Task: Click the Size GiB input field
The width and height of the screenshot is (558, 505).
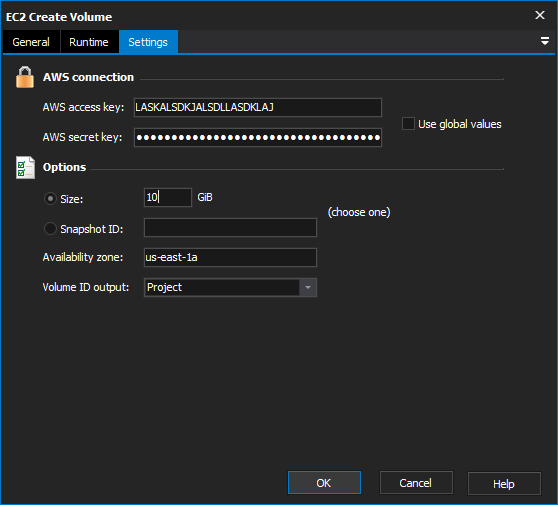Action: coord(168,197)
